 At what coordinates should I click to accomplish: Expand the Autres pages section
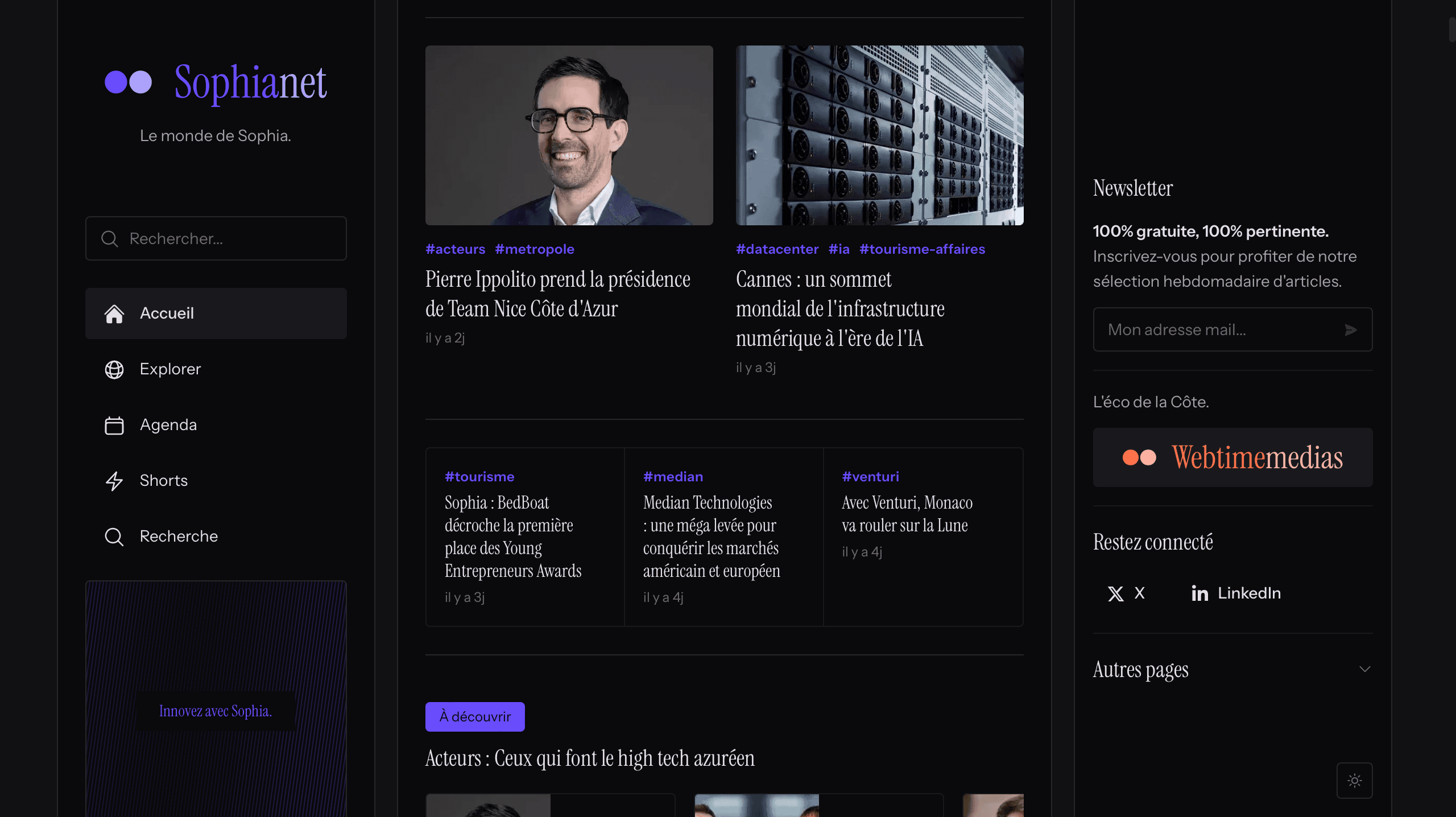click(1233, 670)
